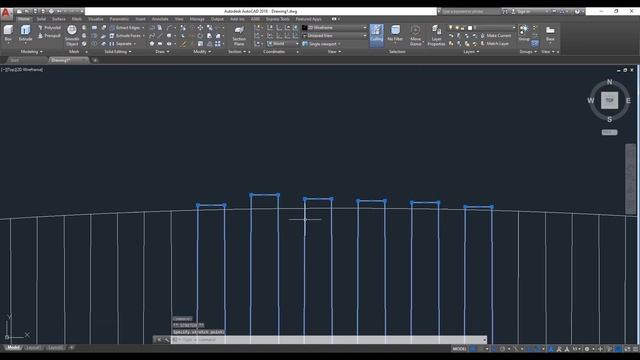Switch to the Surface ribbon tab
Viewport: 640px width, 360px height.
click(x=59, y=19)
